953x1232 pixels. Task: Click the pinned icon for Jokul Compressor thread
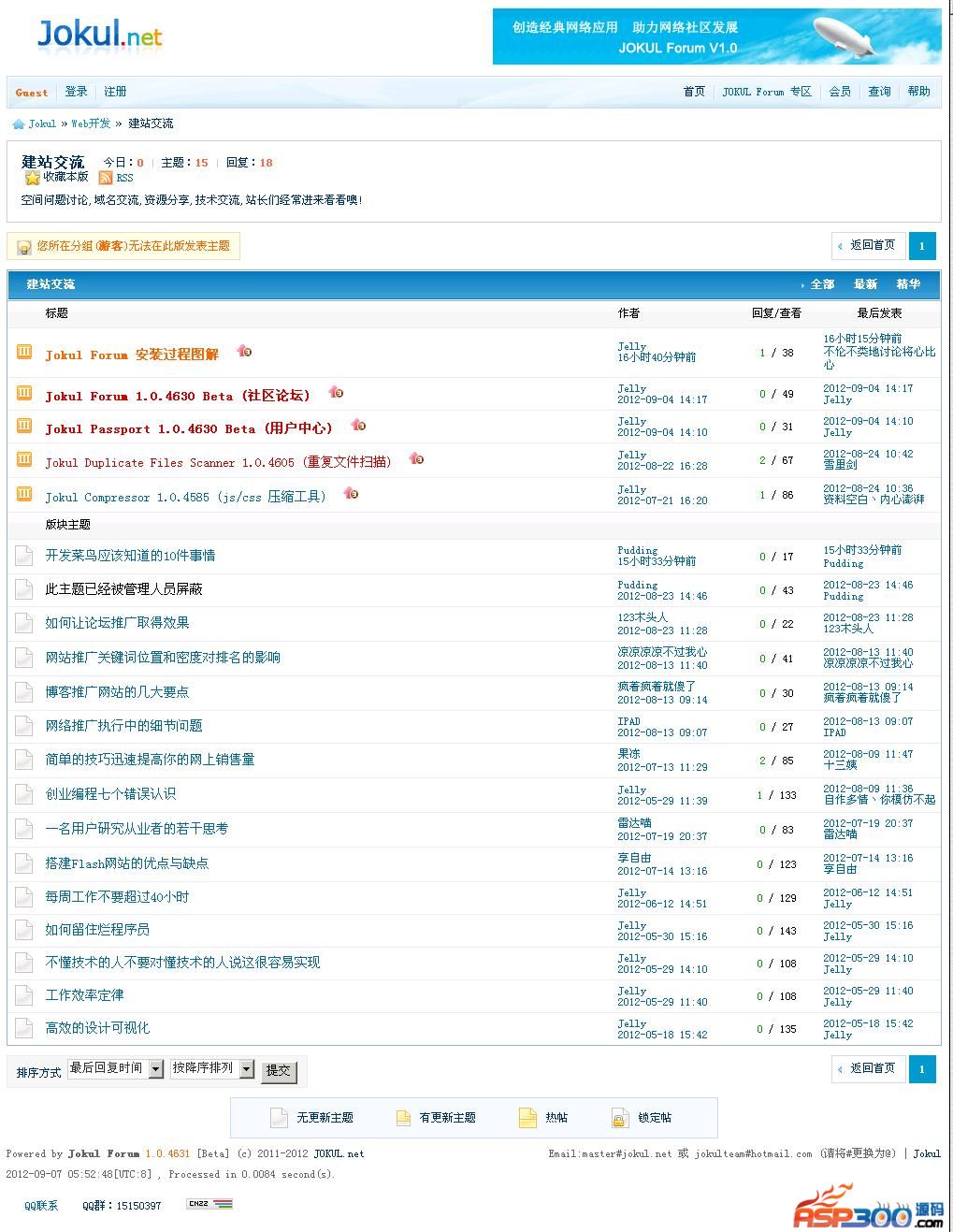(24, 495)
